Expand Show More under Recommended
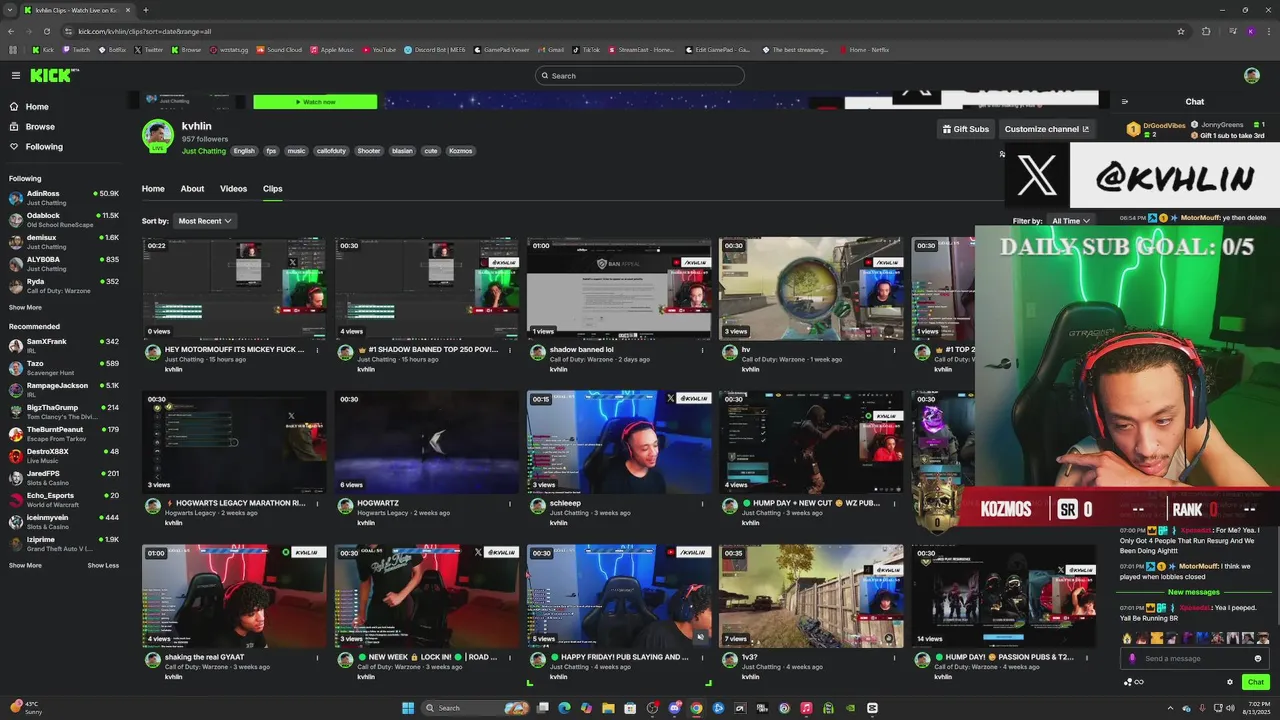Image resolution: width=1280 pixels, height=720 pixels. coord(25,566)
